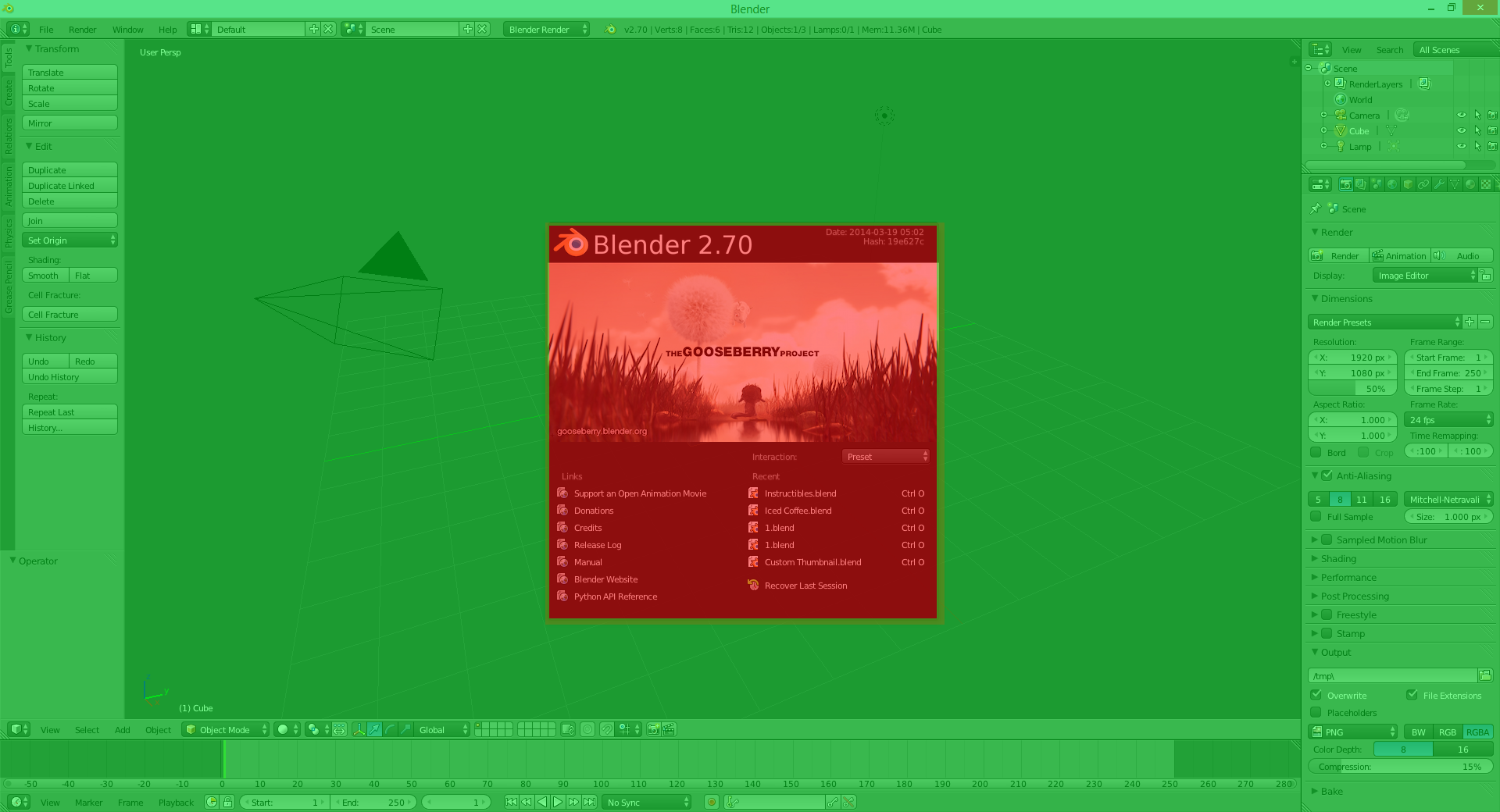Open the info editor type icon
1500x812 pixels.
18,29
